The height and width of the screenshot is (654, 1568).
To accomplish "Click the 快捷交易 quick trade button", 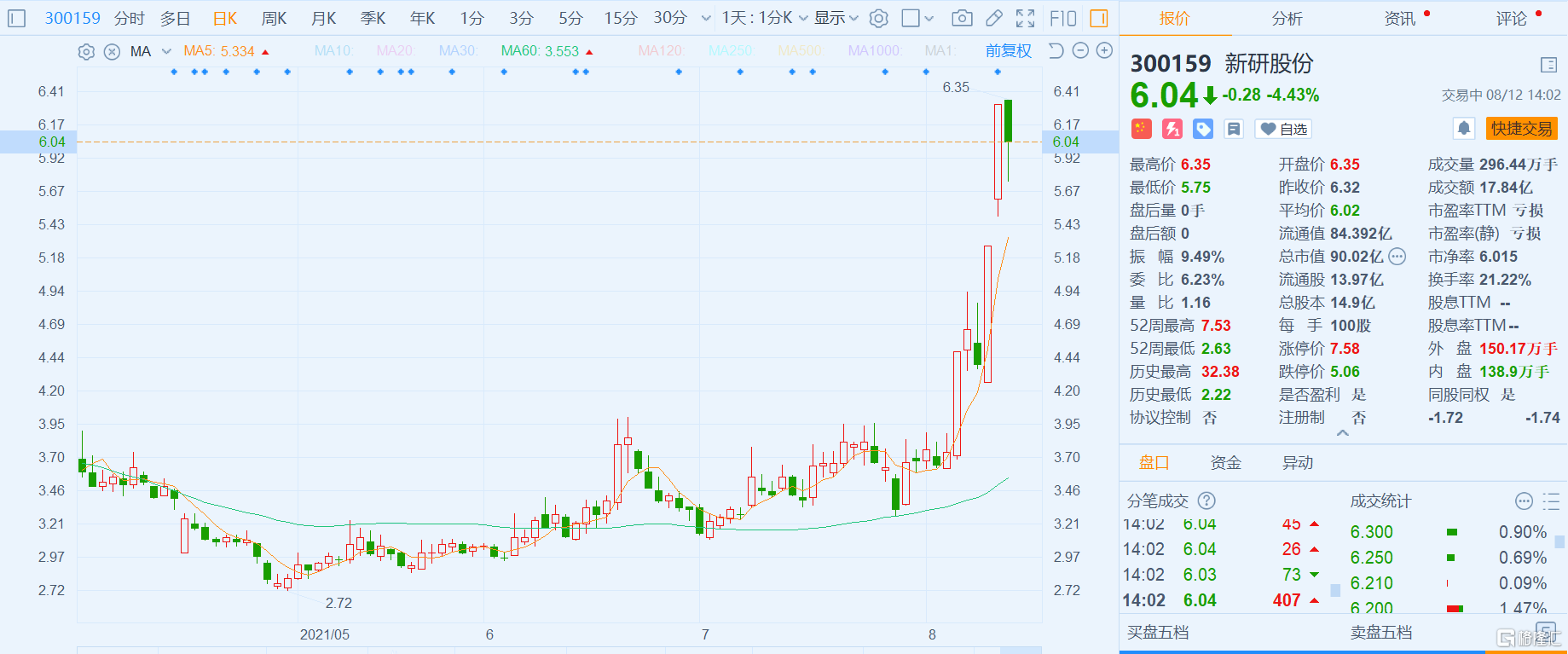I will point(1522,129).
